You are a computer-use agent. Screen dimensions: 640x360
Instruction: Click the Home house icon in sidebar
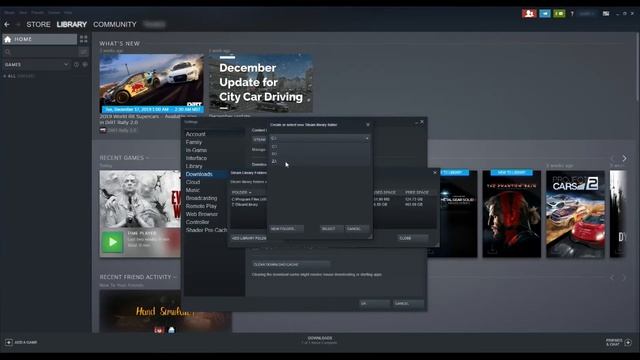pyautogui.click(x=8, y=39)
